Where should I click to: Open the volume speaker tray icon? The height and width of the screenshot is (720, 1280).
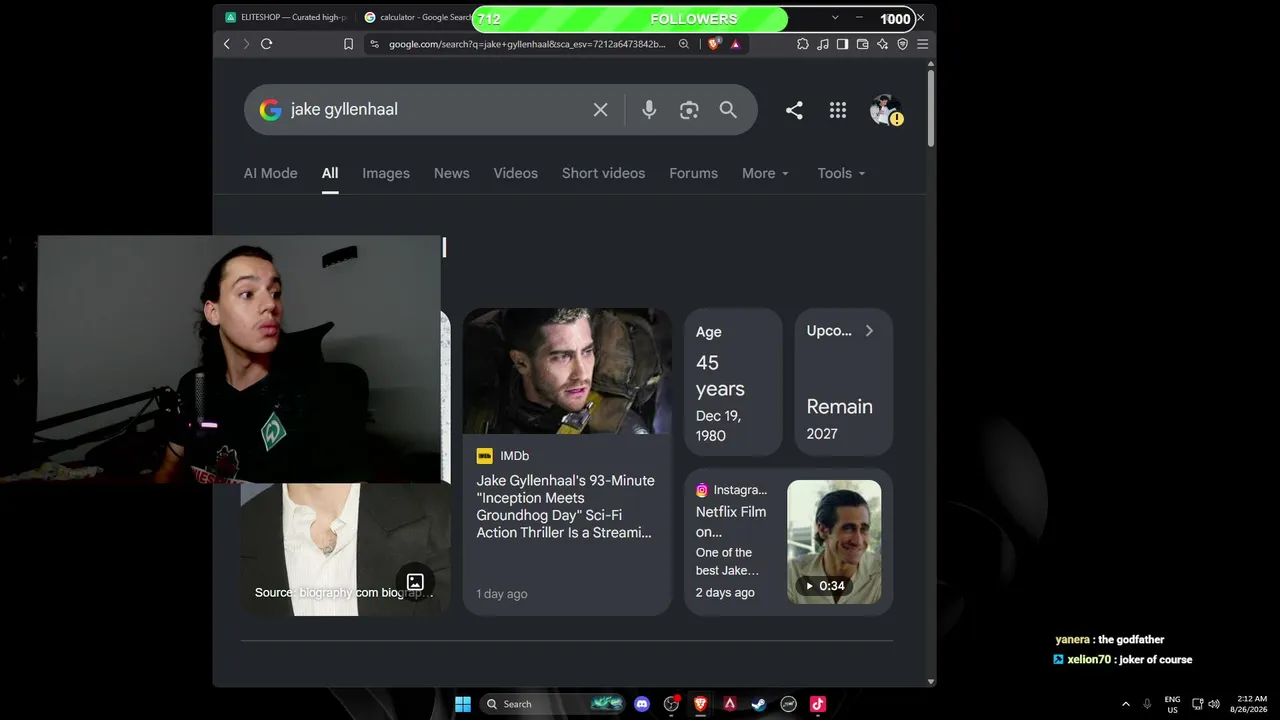pos(1214,704)
